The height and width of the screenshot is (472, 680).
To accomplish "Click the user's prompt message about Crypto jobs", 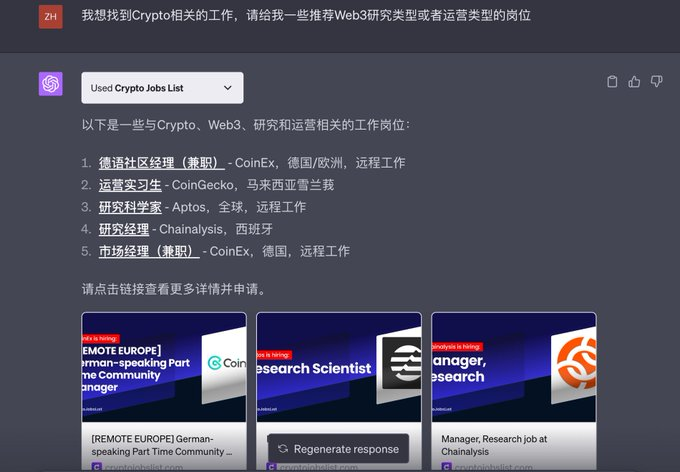I will point(305,16).
